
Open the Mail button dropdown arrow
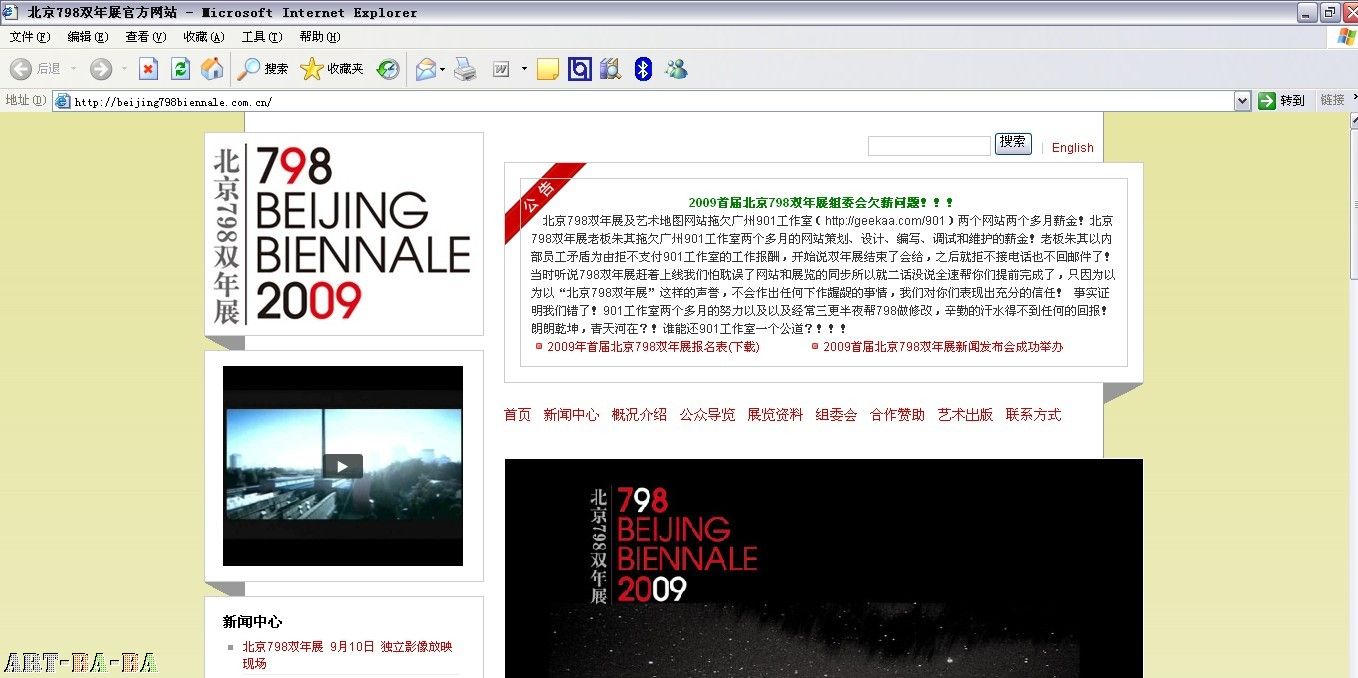443,69
